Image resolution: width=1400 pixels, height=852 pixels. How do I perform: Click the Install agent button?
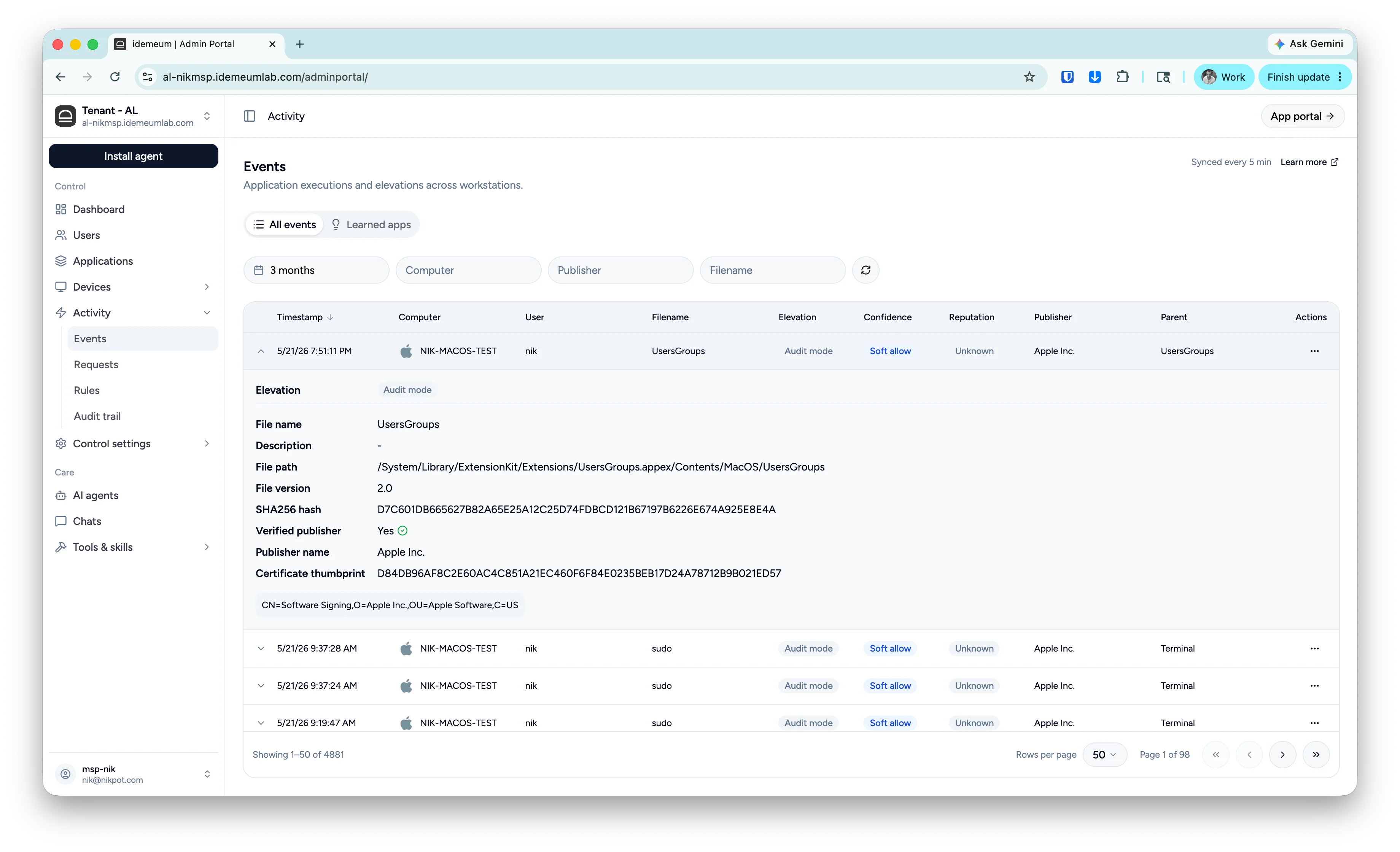coord(134,156)
